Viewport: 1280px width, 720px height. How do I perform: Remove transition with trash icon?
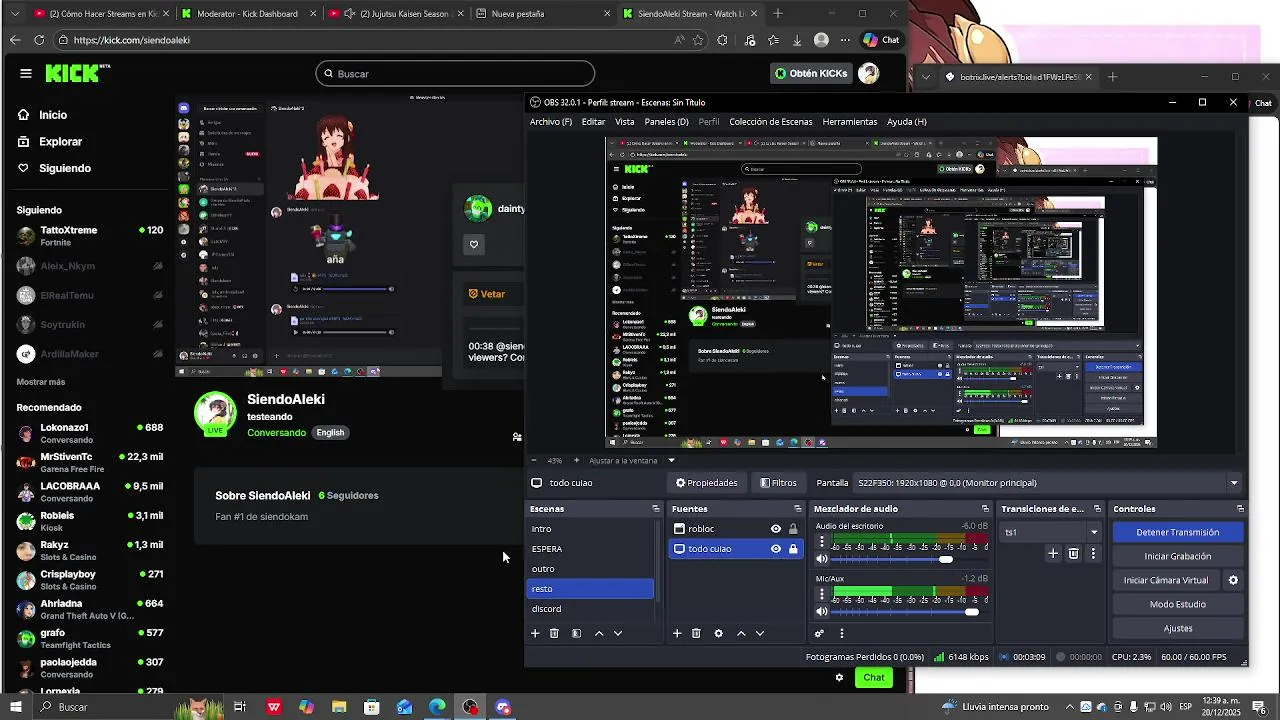[1073, 553]
